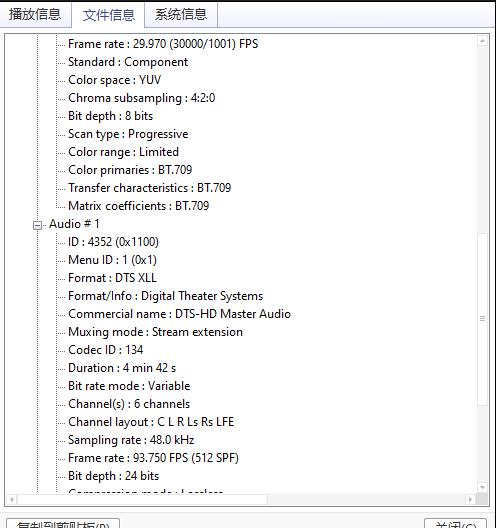496x528 pixels.
Task: Select the Format DTS XLL row
Action: tap(112, 278)
